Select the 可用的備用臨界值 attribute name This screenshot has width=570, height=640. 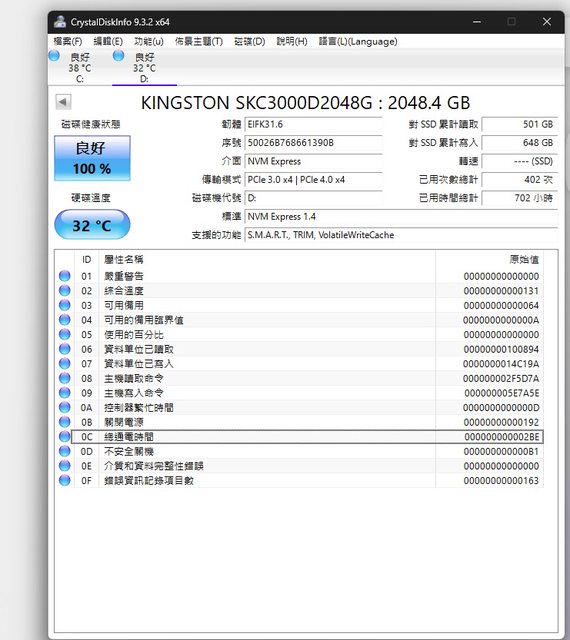(x=144, y=320)
